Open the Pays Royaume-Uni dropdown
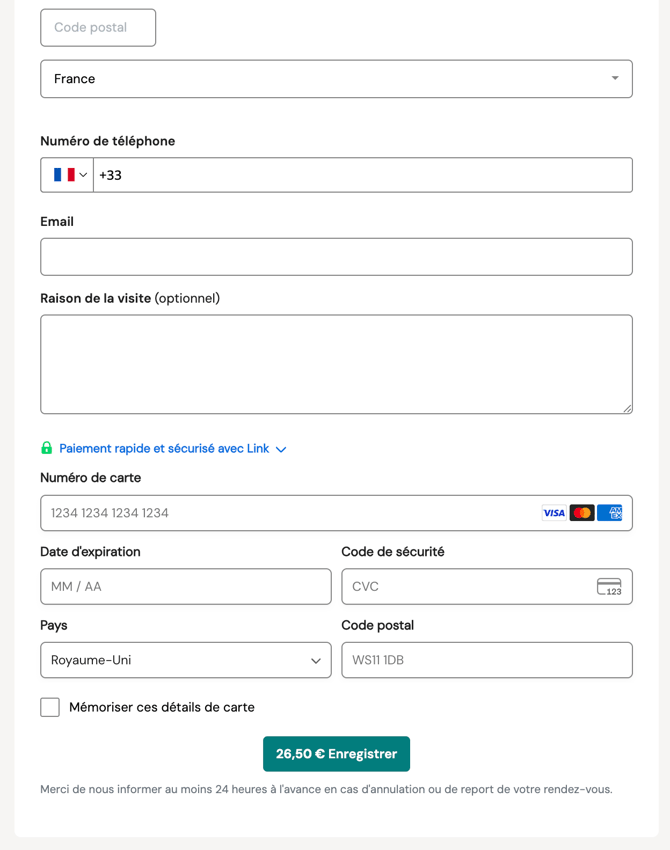Viewport: 670px width, 850px height. 186,660
